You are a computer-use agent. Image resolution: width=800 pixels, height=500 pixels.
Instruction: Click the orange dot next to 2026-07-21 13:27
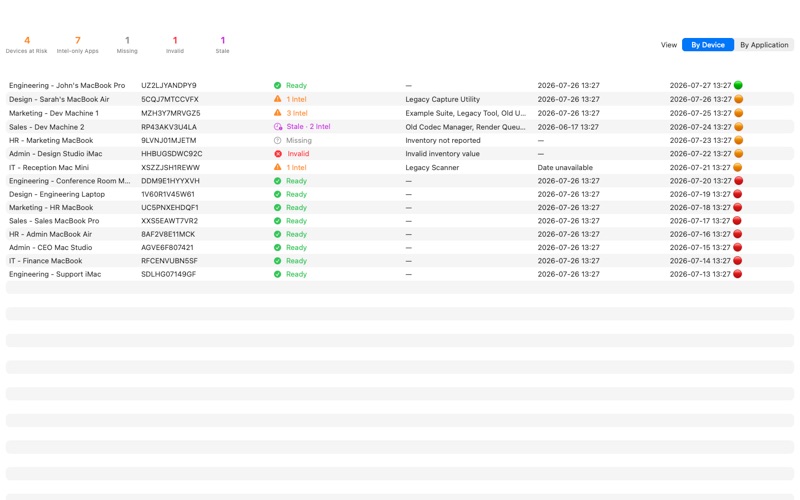(x=738, y=167)
